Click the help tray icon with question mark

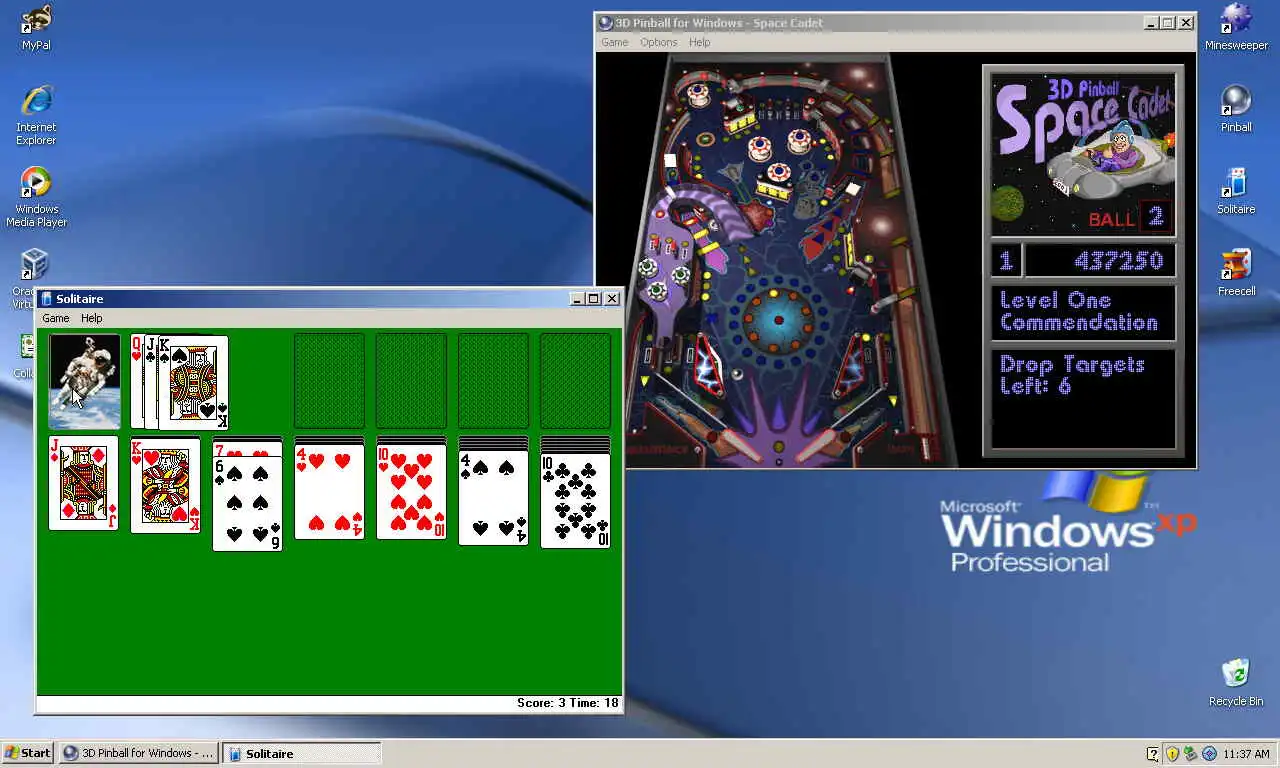point(1153,753)
